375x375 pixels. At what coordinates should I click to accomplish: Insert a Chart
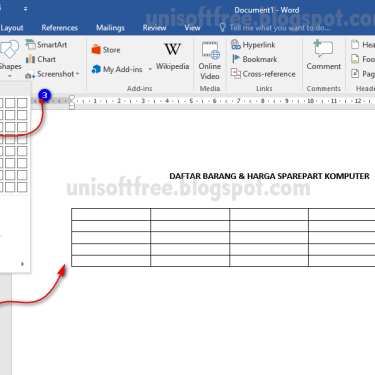coord(41,59)
